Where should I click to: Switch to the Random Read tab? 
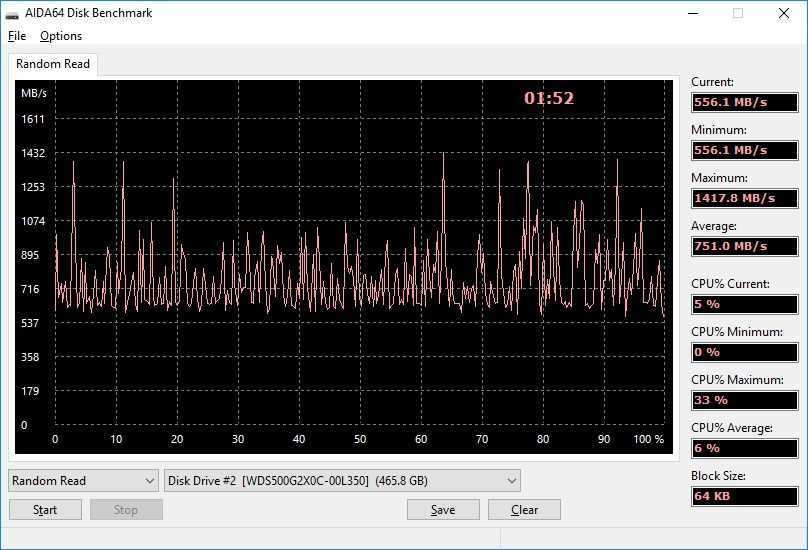coord(53,64)
